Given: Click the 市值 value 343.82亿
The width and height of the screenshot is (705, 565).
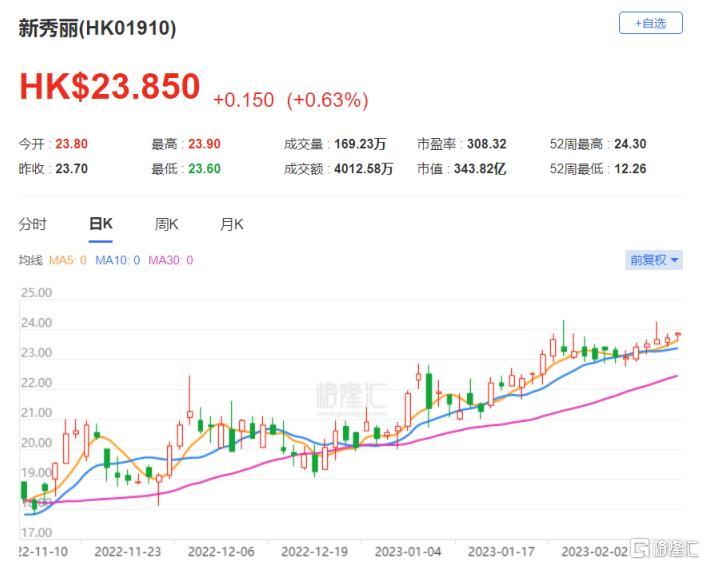Looking at the screenshot, I should [480, 169].
